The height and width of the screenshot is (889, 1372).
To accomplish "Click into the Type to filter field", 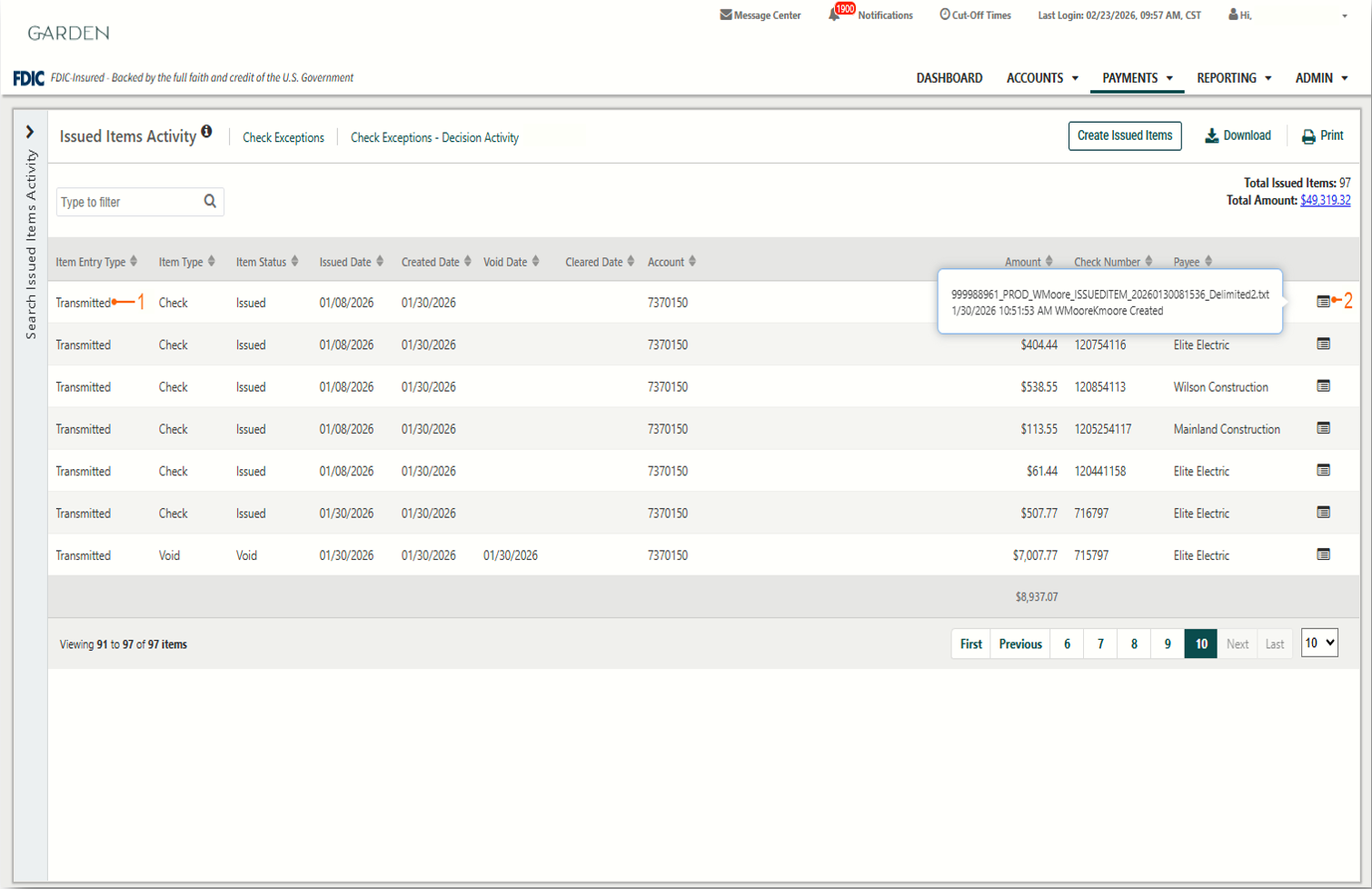I will [x=127, y=202].
